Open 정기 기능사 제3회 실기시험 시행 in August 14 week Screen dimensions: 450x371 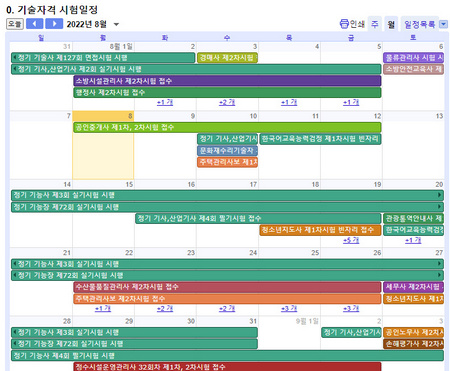(x=227, y=195)
